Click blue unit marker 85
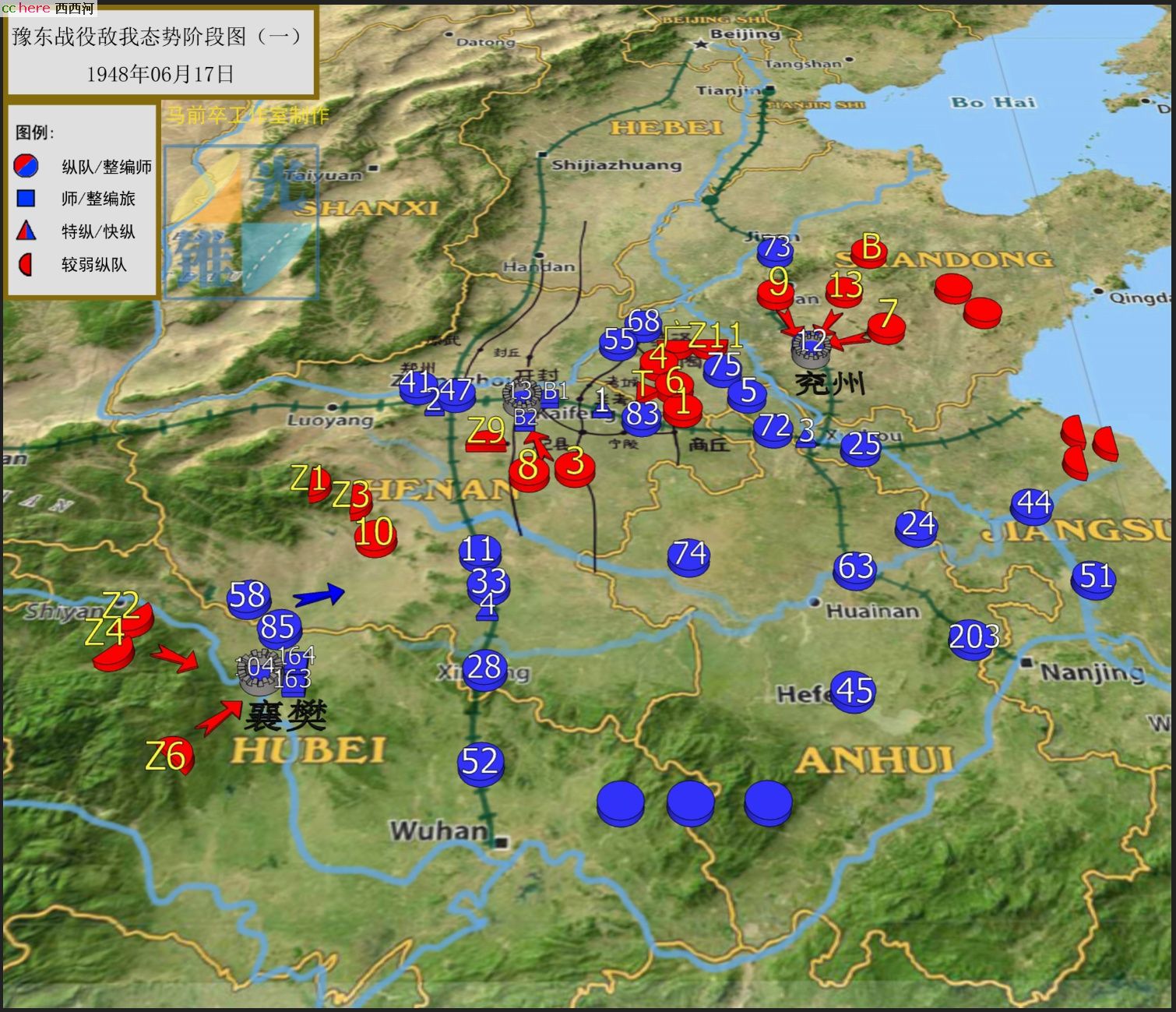Viewport: 1176px width, 1012px height. tap(279, 628)
